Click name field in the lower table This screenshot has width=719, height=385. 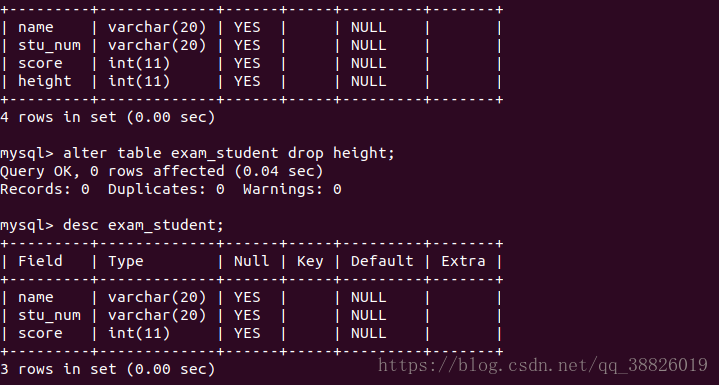click(36, 297)
